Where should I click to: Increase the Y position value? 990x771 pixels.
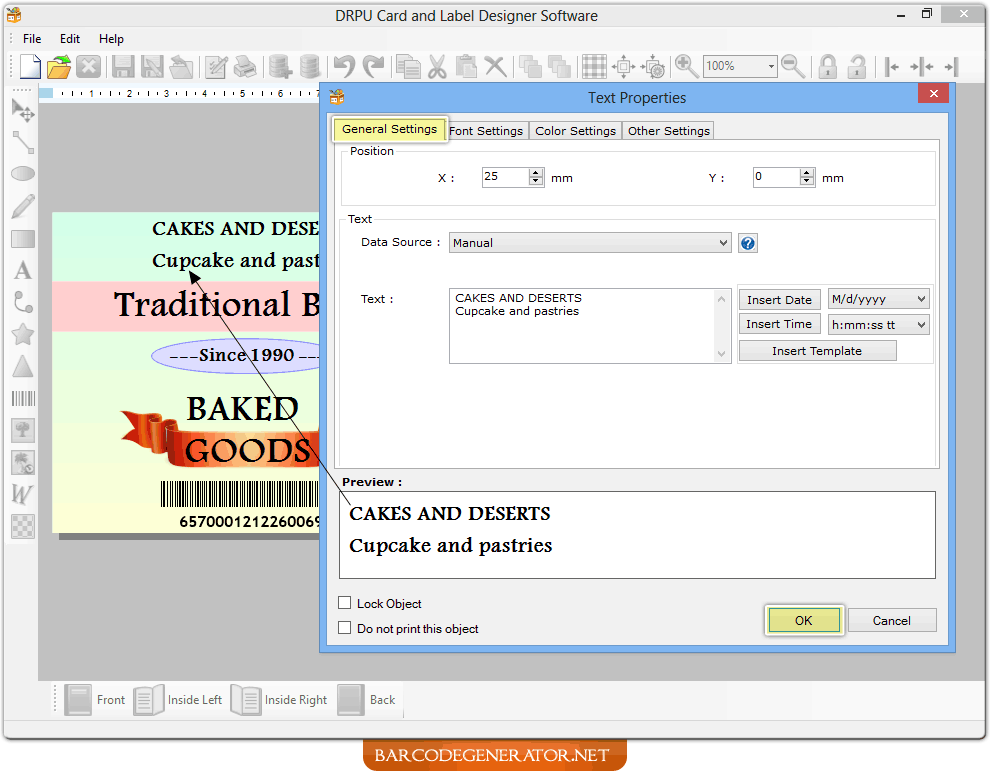coord(807,172)
